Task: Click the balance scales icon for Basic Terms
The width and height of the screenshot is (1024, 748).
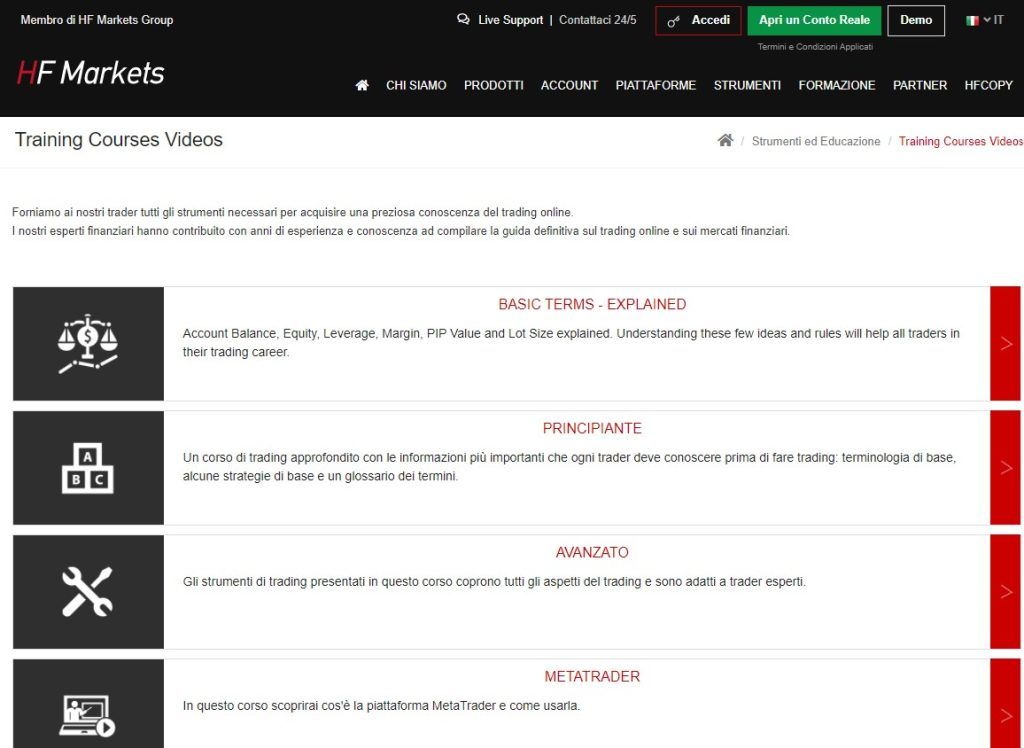Action: (x=88, y=344)
